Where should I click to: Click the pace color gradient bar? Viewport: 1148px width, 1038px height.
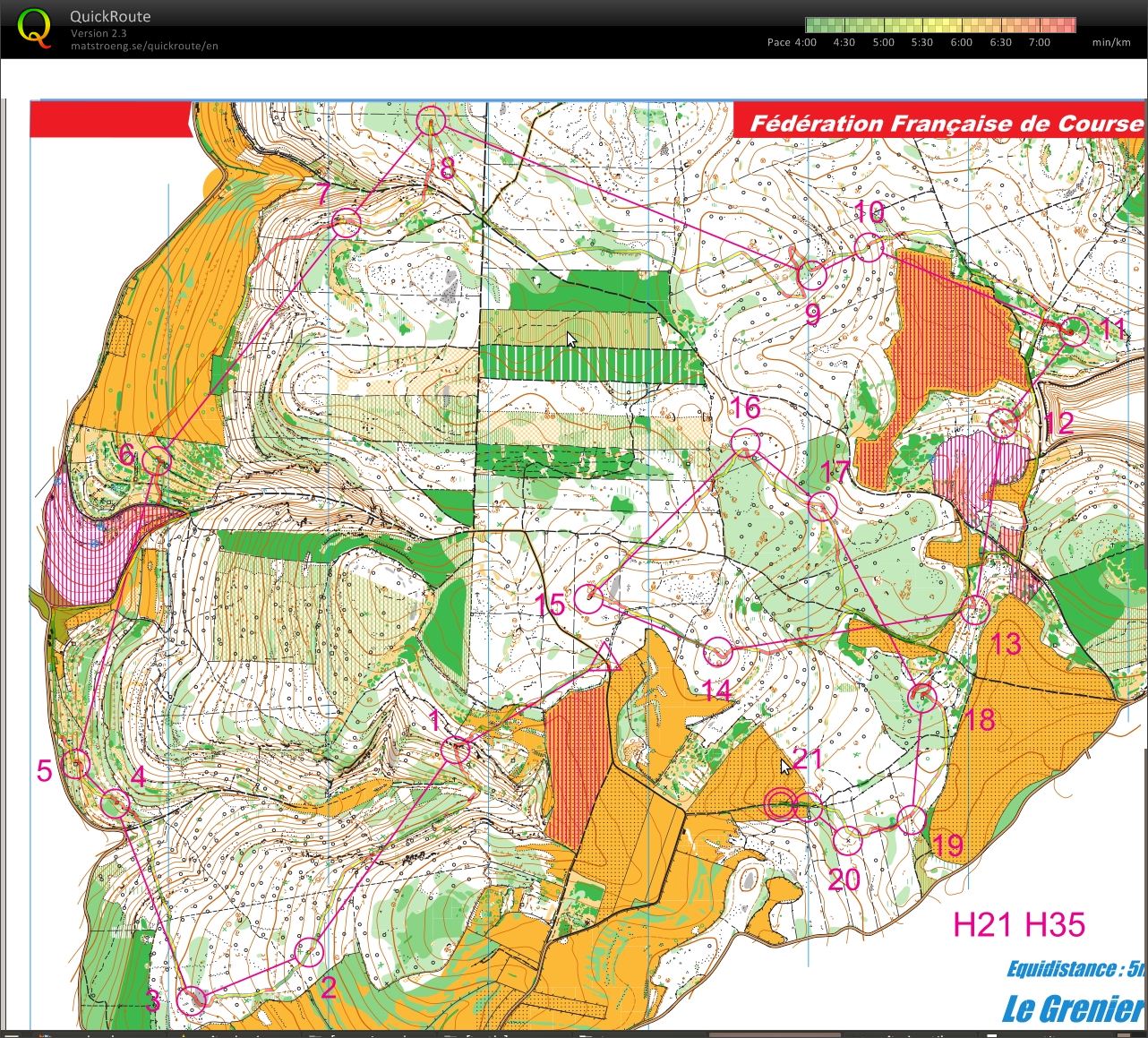(940, 25)
